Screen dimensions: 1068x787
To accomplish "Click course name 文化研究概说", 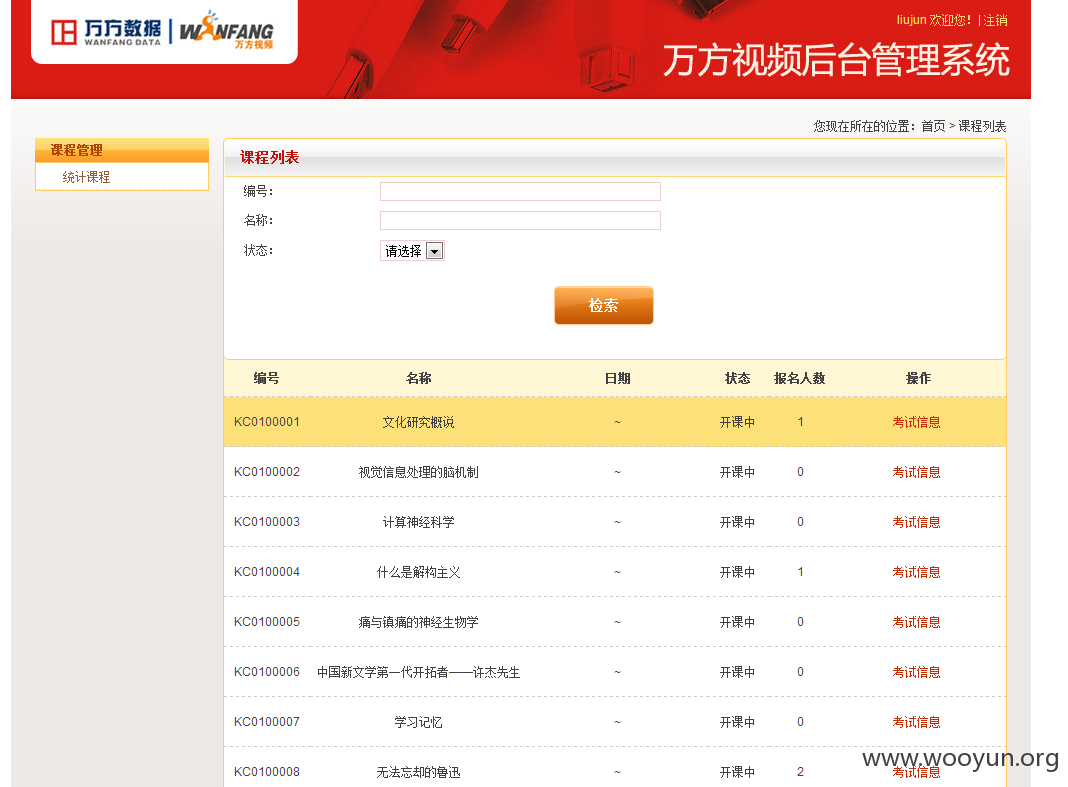I will click(x=418, y=422).
